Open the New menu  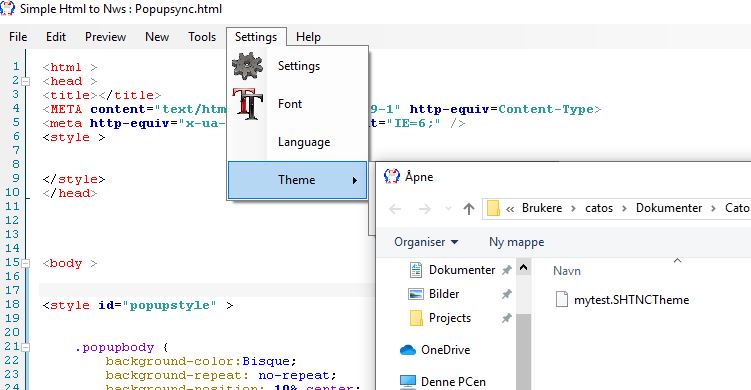[x=157, y=37]
